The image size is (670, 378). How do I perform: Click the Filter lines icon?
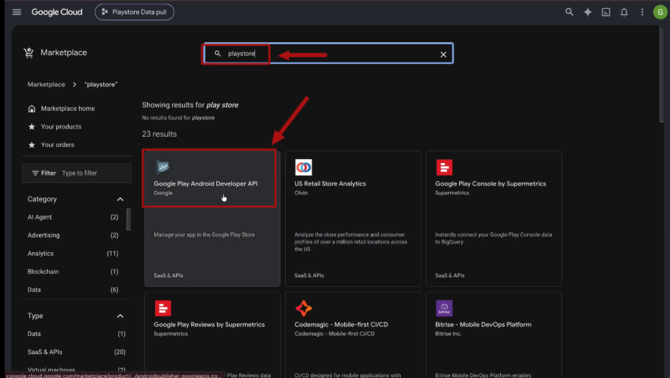point(35,173)
